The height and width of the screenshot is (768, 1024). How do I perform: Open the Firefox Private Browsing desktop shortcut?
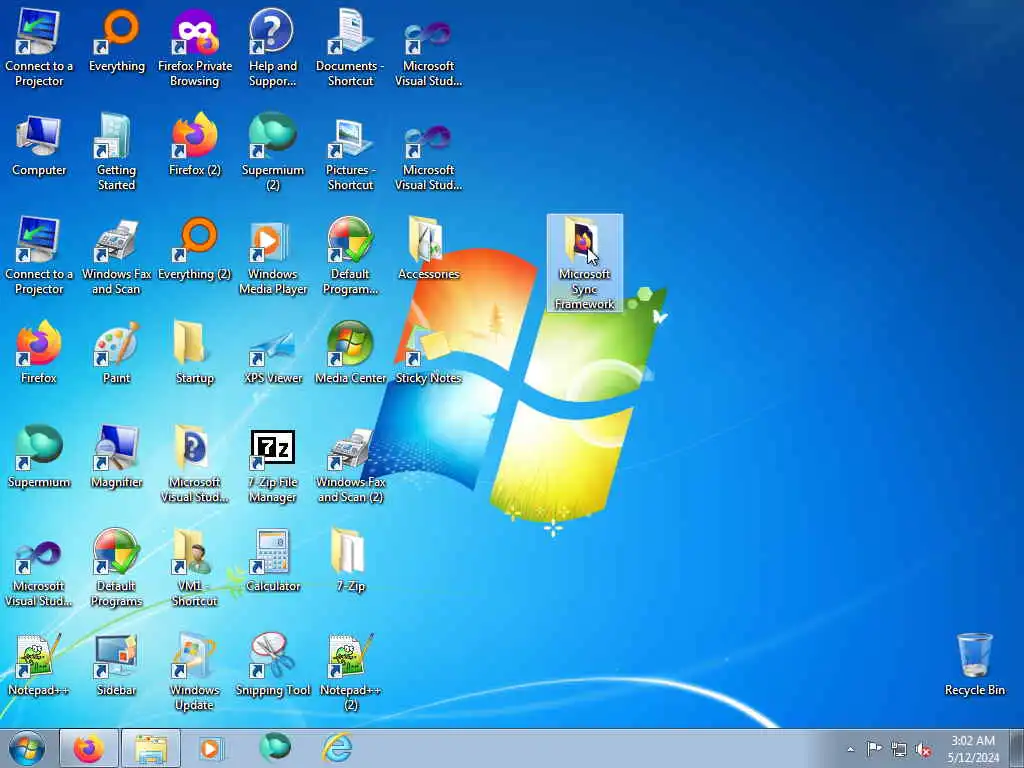[x=195, y=47]
